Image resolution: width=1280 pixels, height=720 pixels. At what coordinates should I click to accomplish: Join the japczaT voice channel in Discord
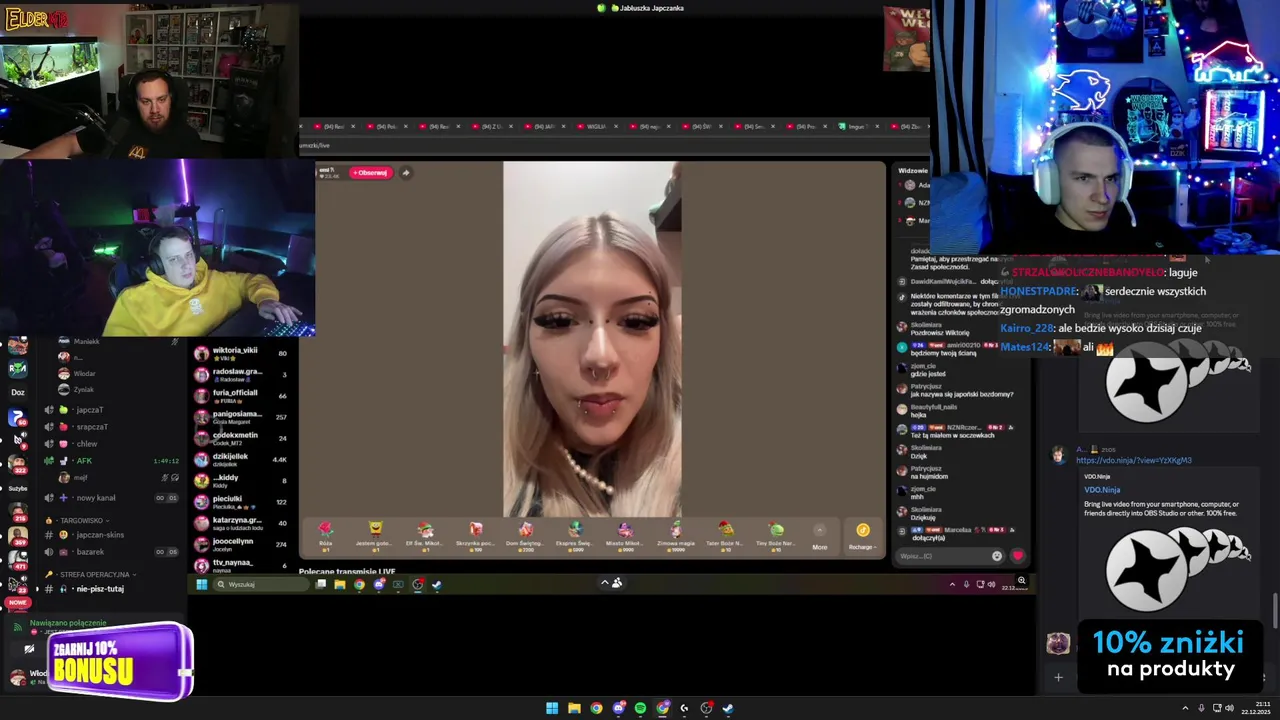coord(110,410)
